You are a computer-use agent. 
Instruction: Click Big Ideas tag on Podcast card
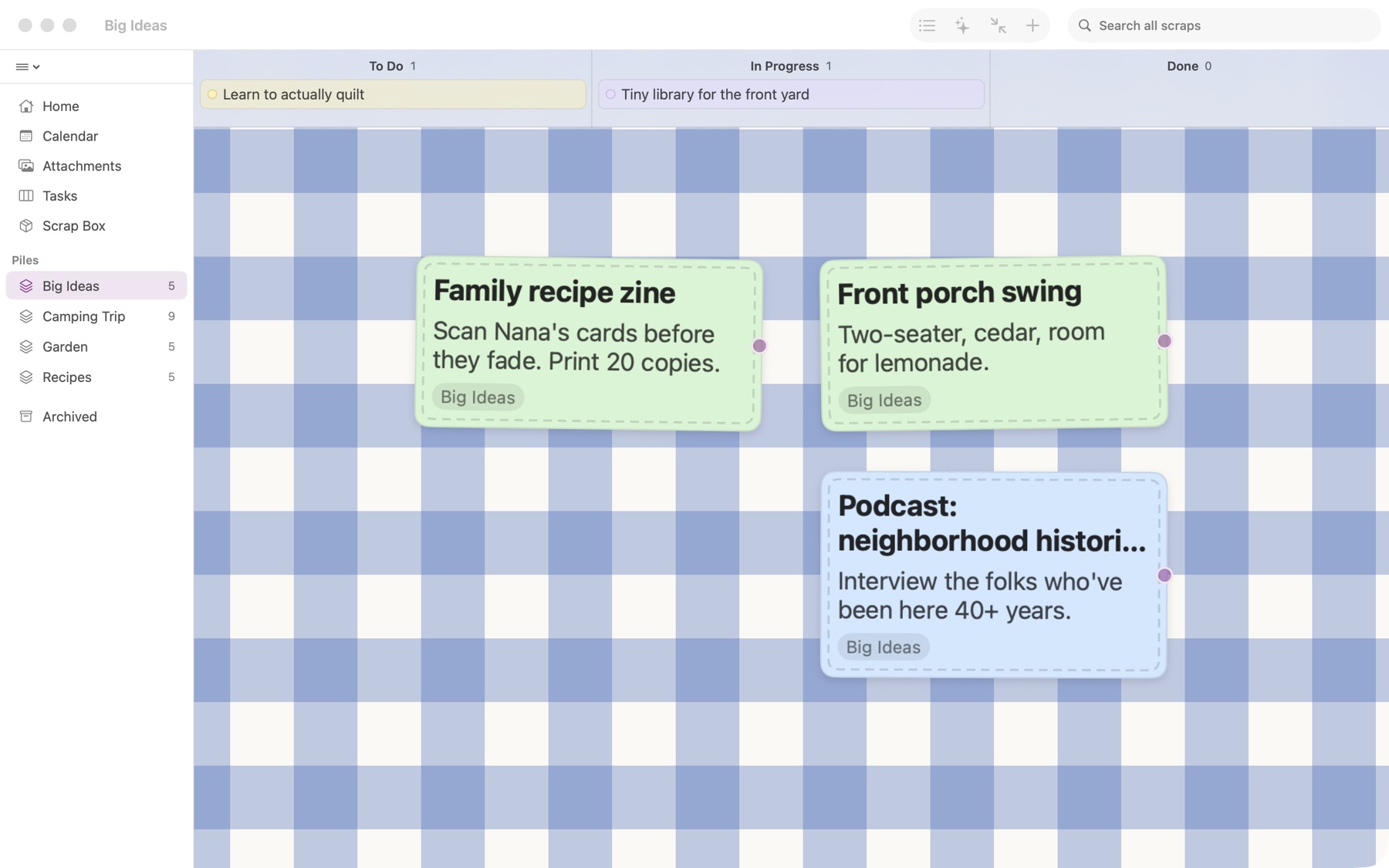tap(884, 647)
